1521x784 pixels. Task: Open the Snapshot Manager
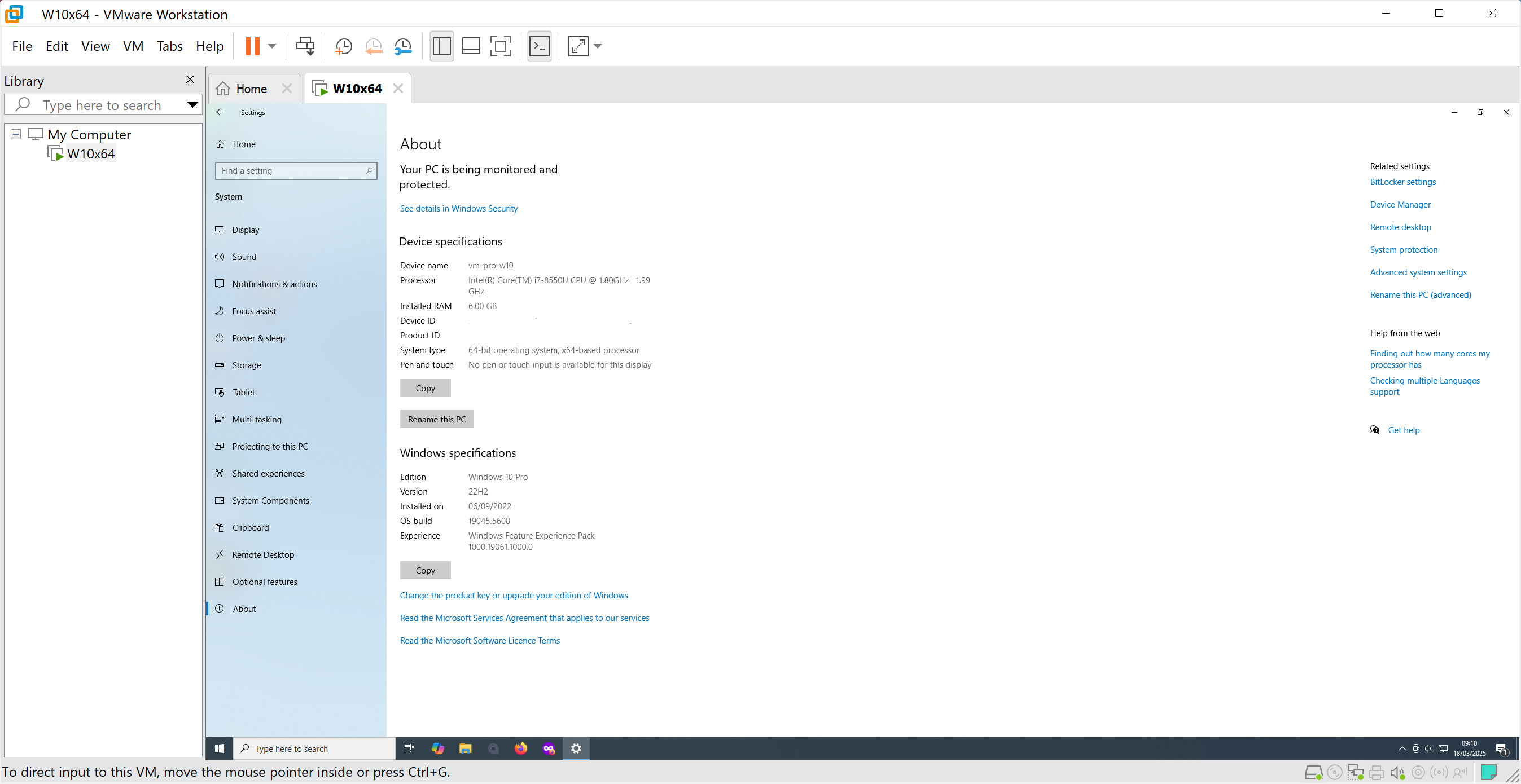tap(404, 46)
